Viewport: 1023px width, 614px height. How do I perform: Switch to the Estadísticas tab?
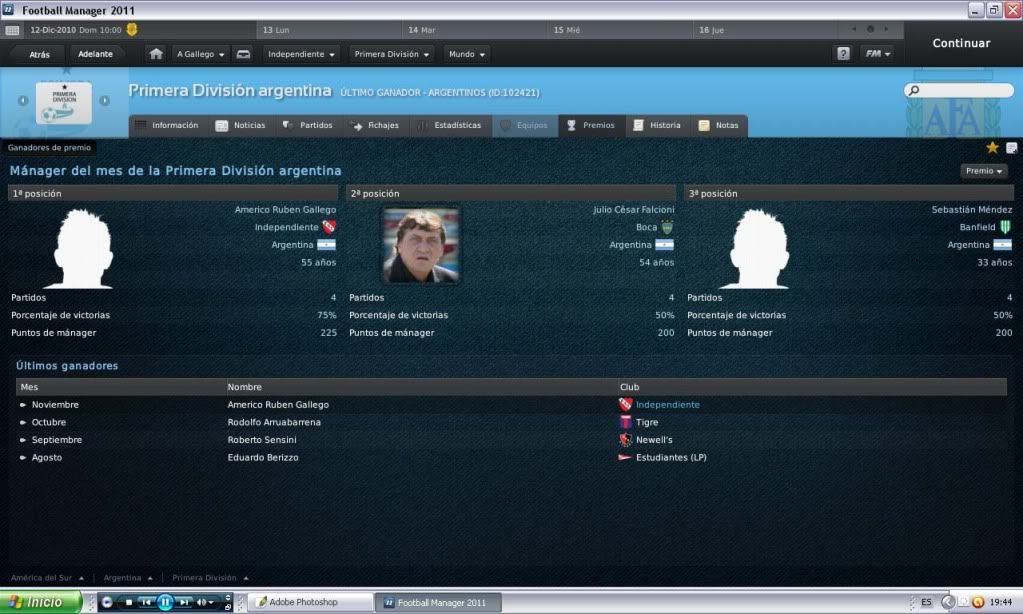450,125
